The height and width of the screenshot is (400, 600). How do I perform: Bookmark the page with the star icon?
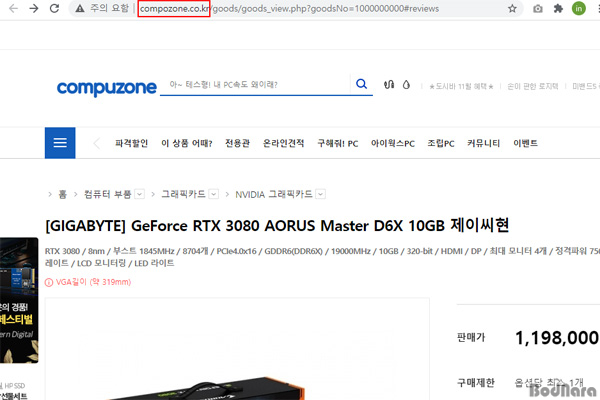[512, 8]
